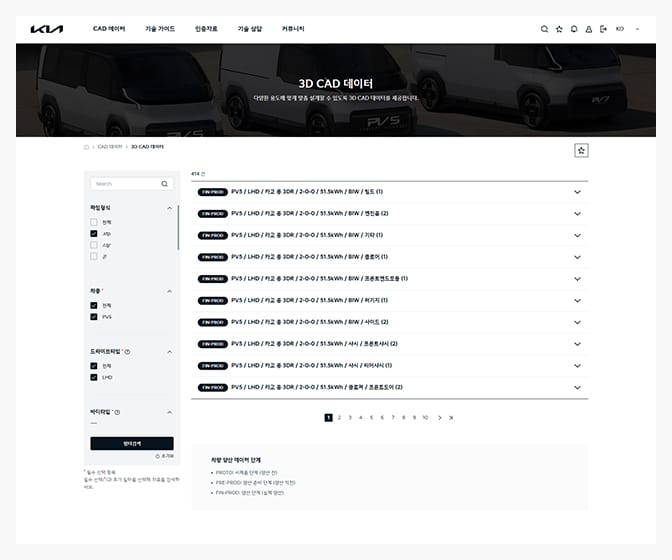Open the 인증자료 menu

point(206,29)
